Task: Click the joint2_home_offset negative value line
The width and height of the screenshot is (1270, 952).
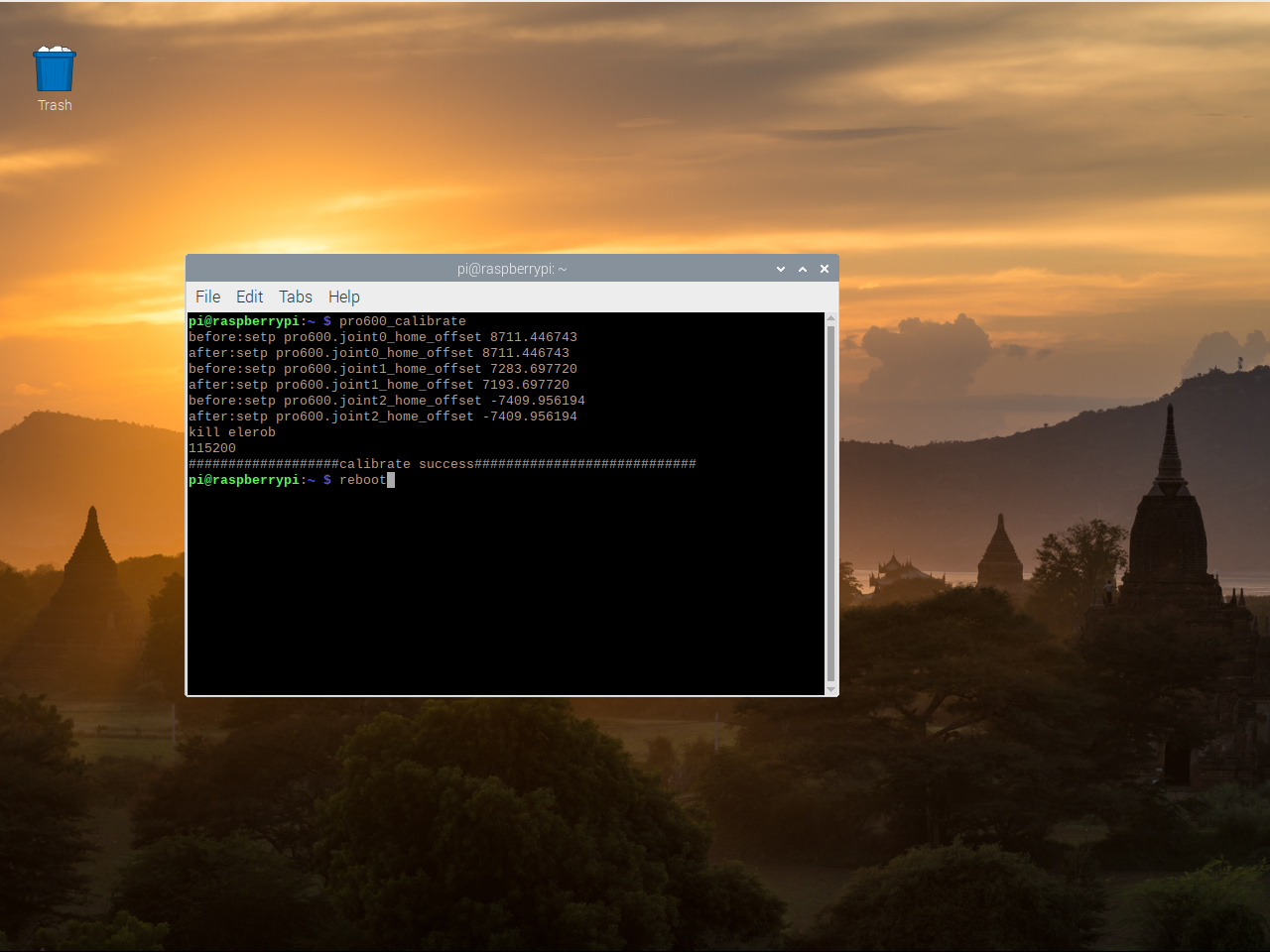Action: click(x=386, y=400)
